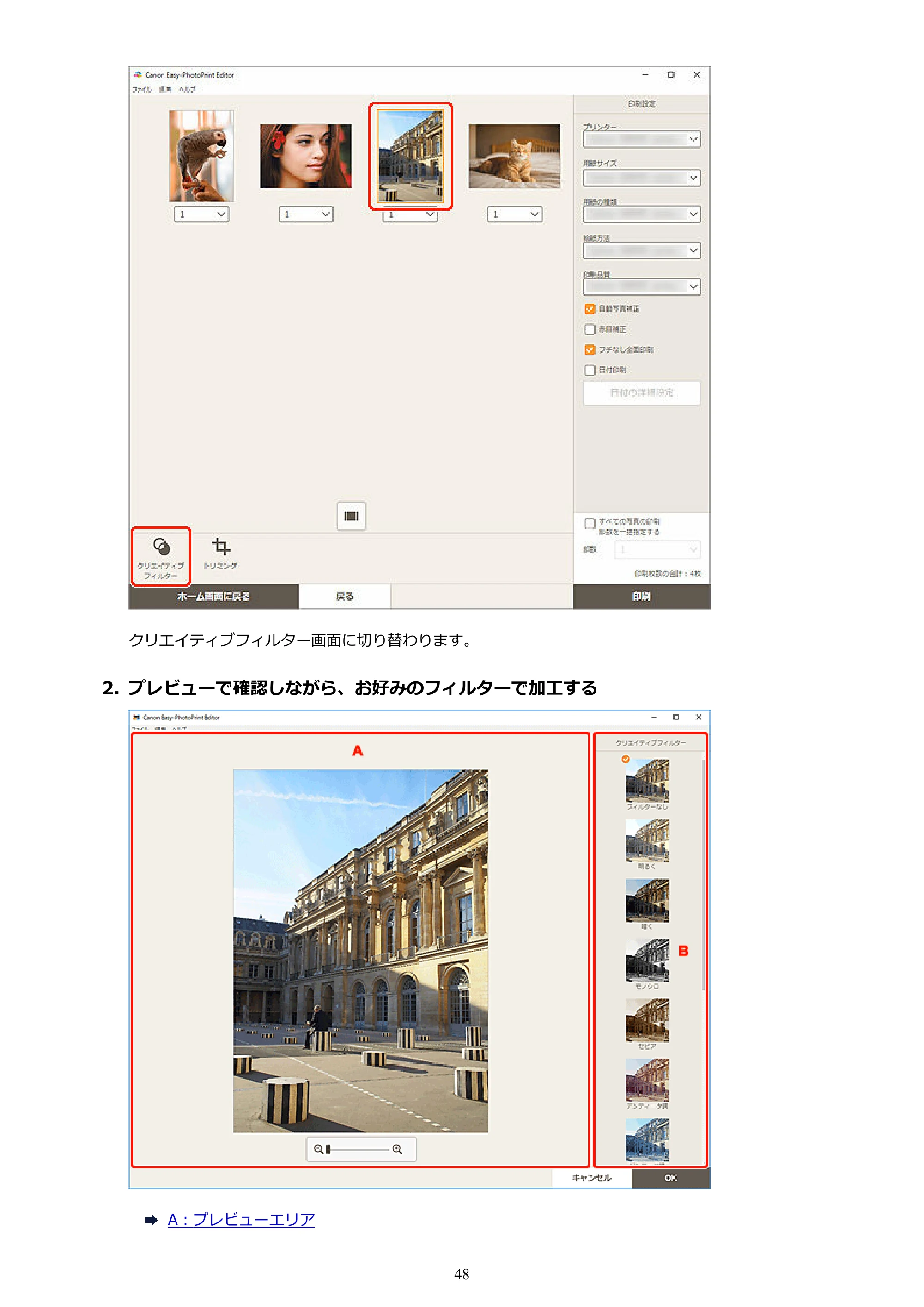Open the ヘルプ (Help) menu in the print settings window

pyautogui.click(x=187, y=89)
